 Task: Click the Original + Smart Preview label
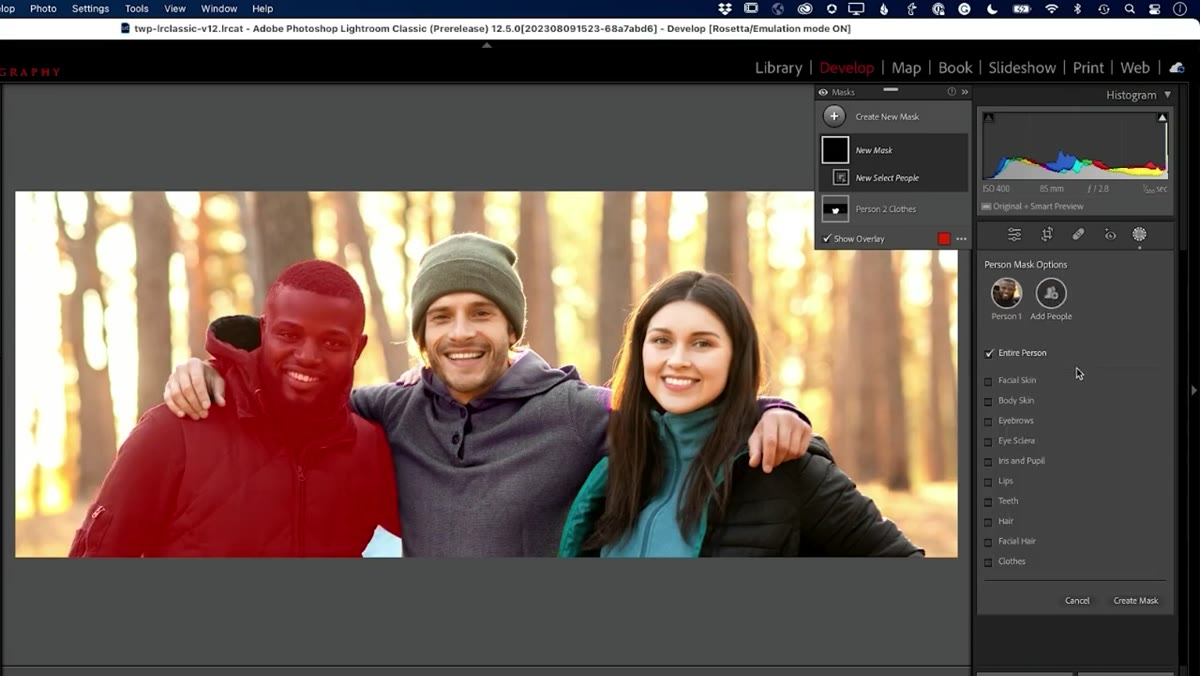[x=1038, y=206]
